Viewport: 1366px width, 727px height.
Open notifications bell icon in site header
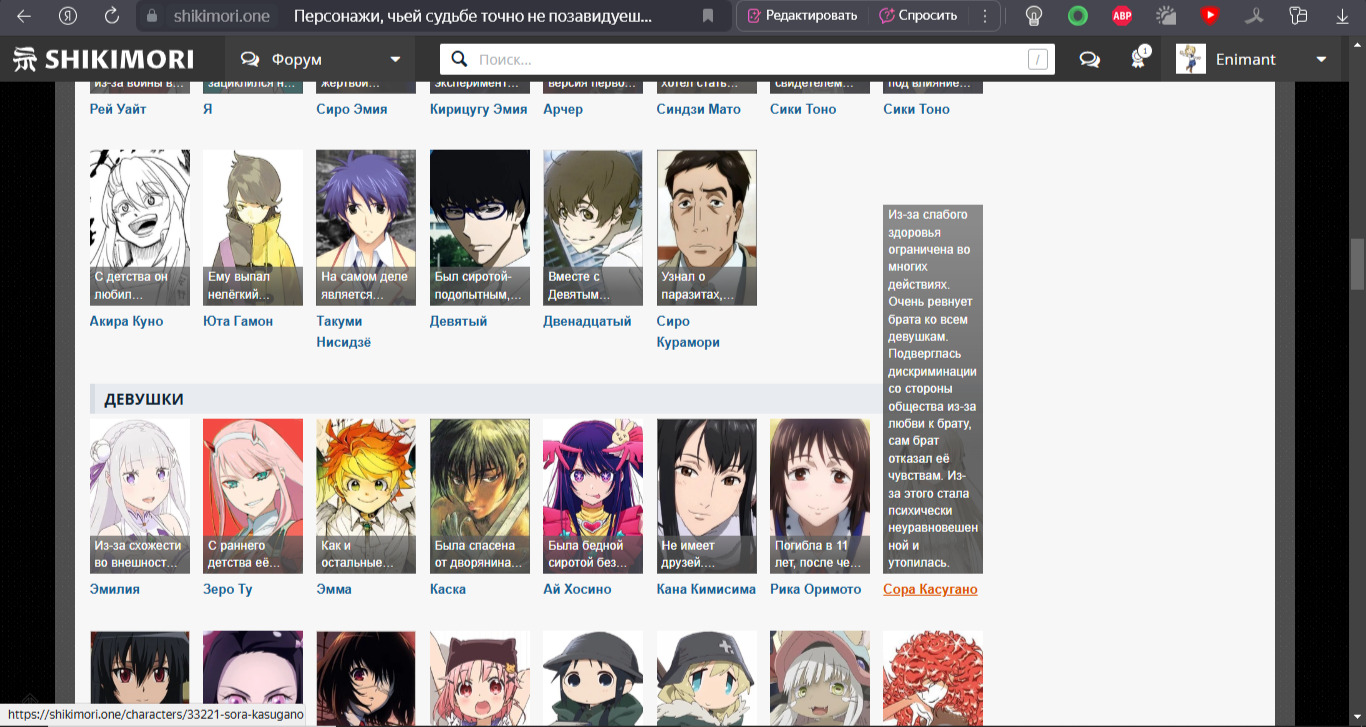[1138, 59]
